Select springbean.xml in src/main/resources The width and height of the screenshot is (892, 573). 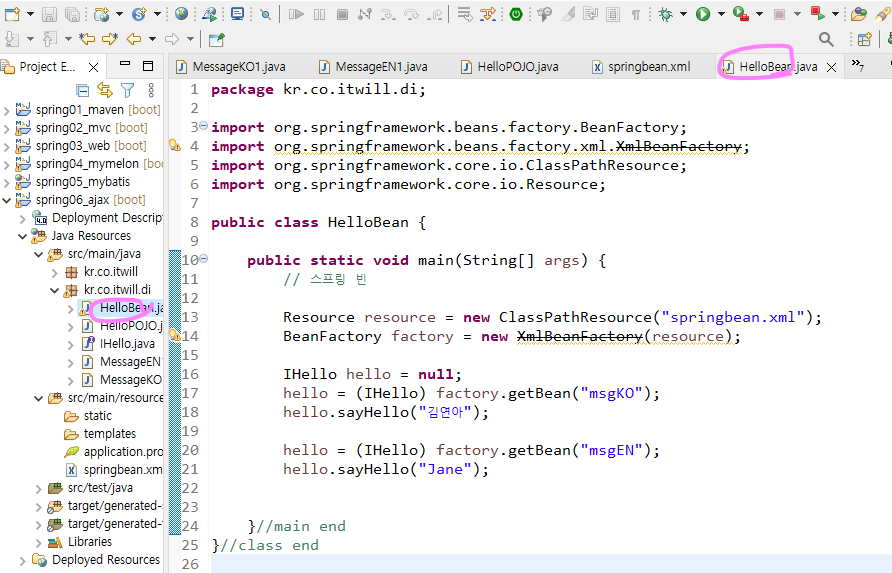click(x=122, y=470)
